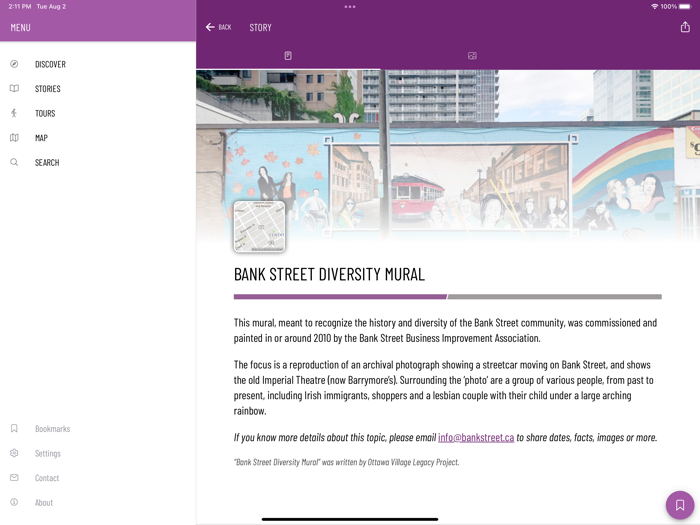Tap the floating bookmark button

coord(679,505)
